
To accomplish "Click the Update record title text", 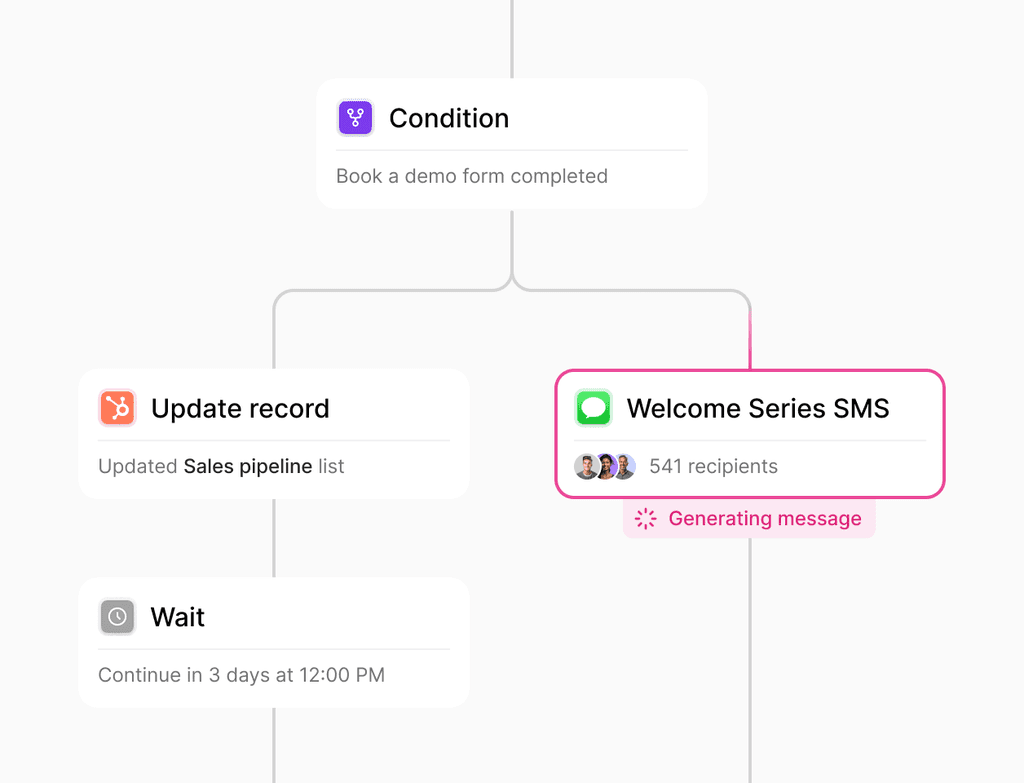I will (x=240, y=408).
